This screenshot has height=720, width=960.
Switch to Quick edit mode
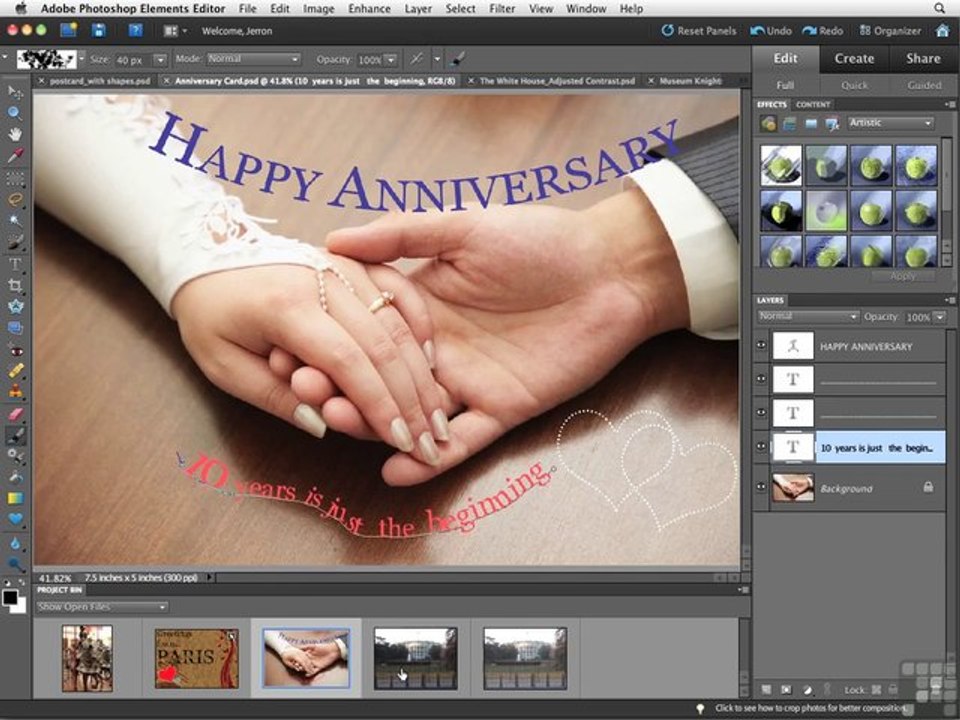pos(854,85)
